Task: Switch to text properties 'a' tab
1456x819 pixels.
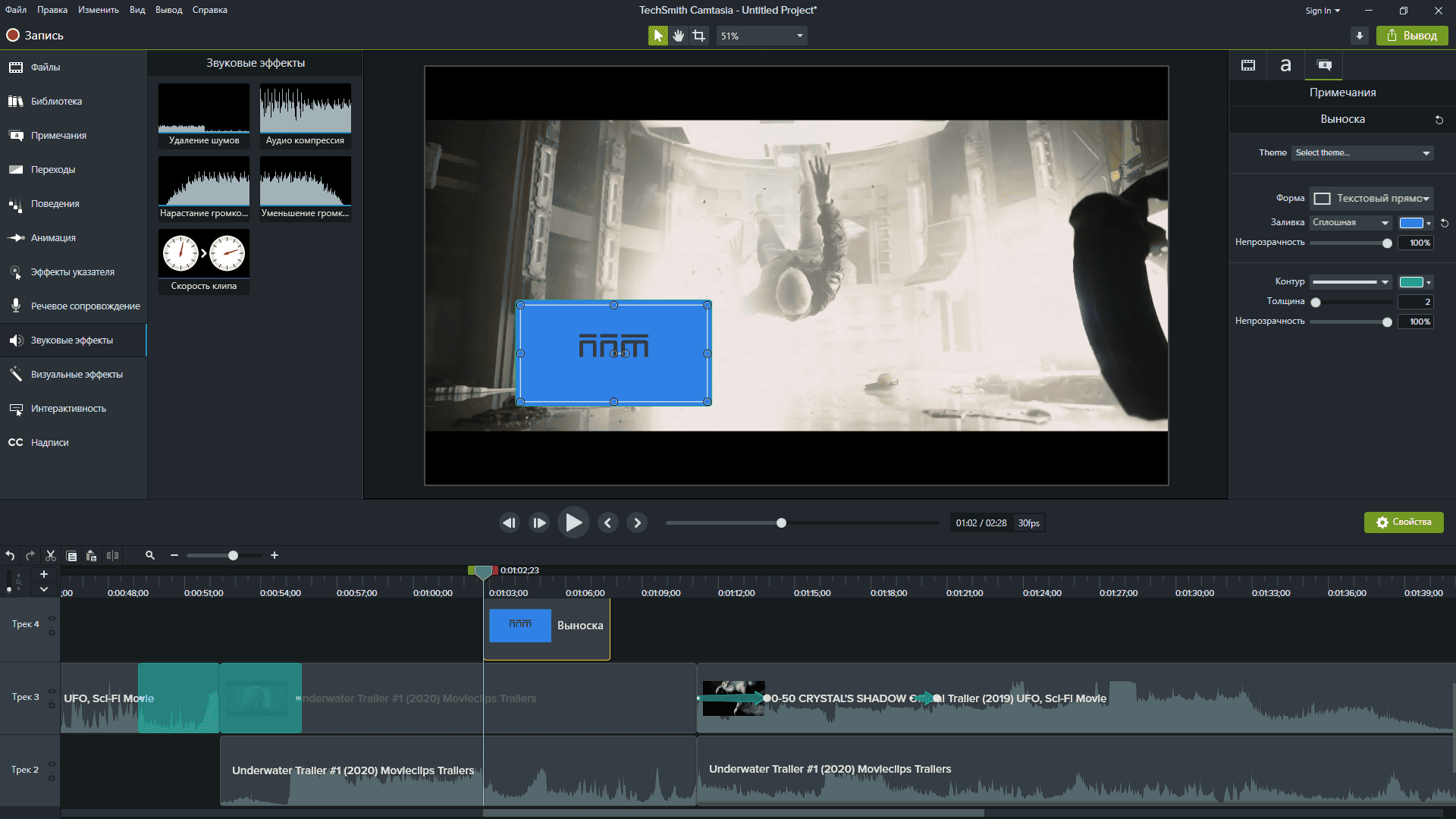Action: pos(1285,65)
